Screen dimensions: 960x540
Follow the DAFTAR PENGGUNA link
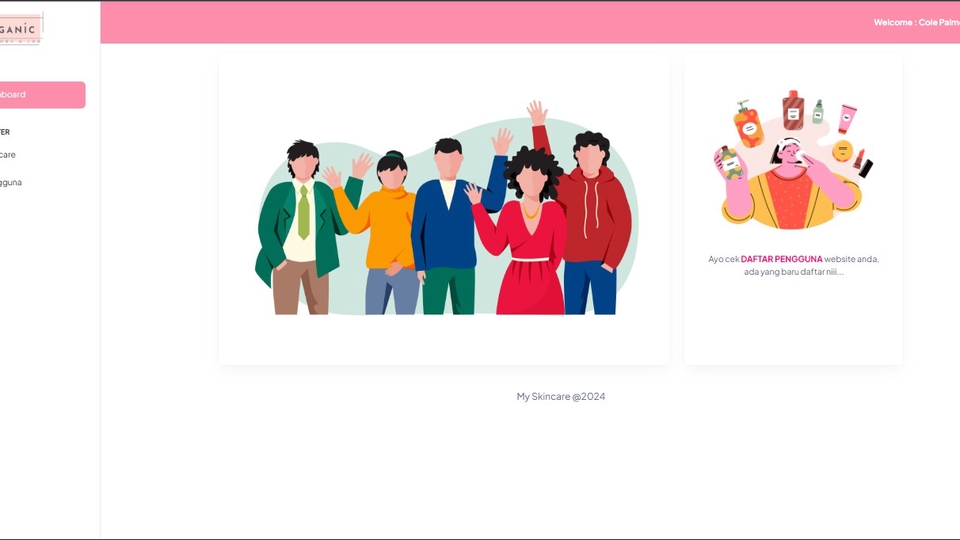pos(781,259)
